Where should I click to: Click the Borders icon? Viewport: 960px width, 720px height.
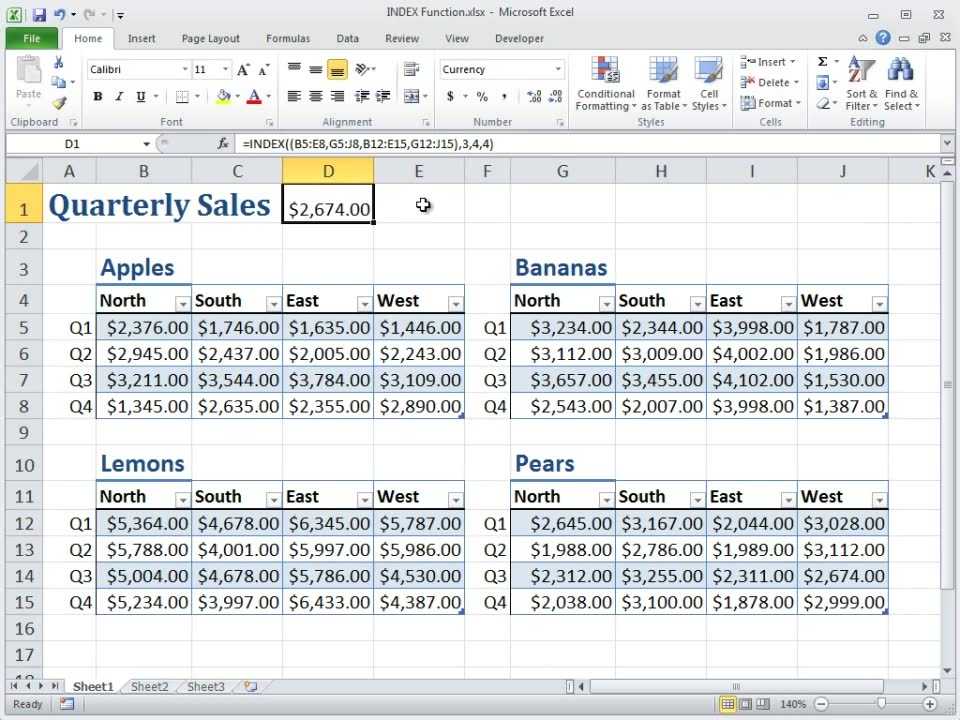tap(182, 97)
